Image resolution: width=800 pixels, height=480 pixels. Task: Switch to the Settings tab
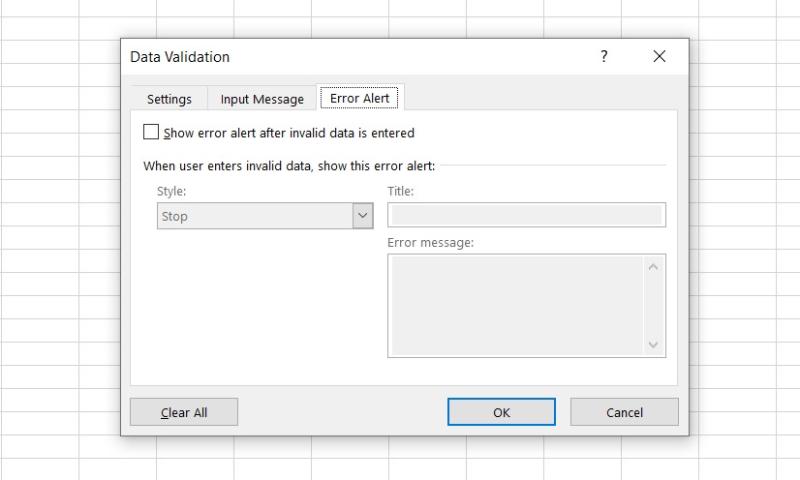(x=169, y=99)
